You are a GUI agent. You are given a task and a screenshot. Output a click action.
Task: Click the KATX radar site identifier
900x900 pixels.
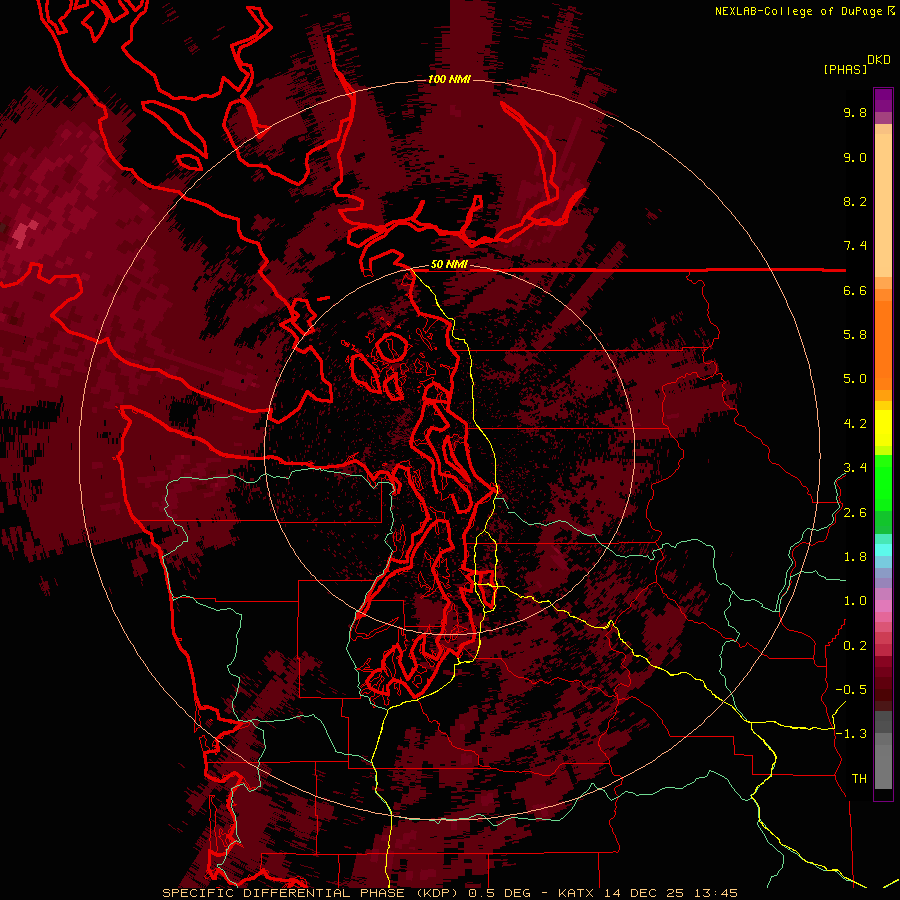point(577,893)
